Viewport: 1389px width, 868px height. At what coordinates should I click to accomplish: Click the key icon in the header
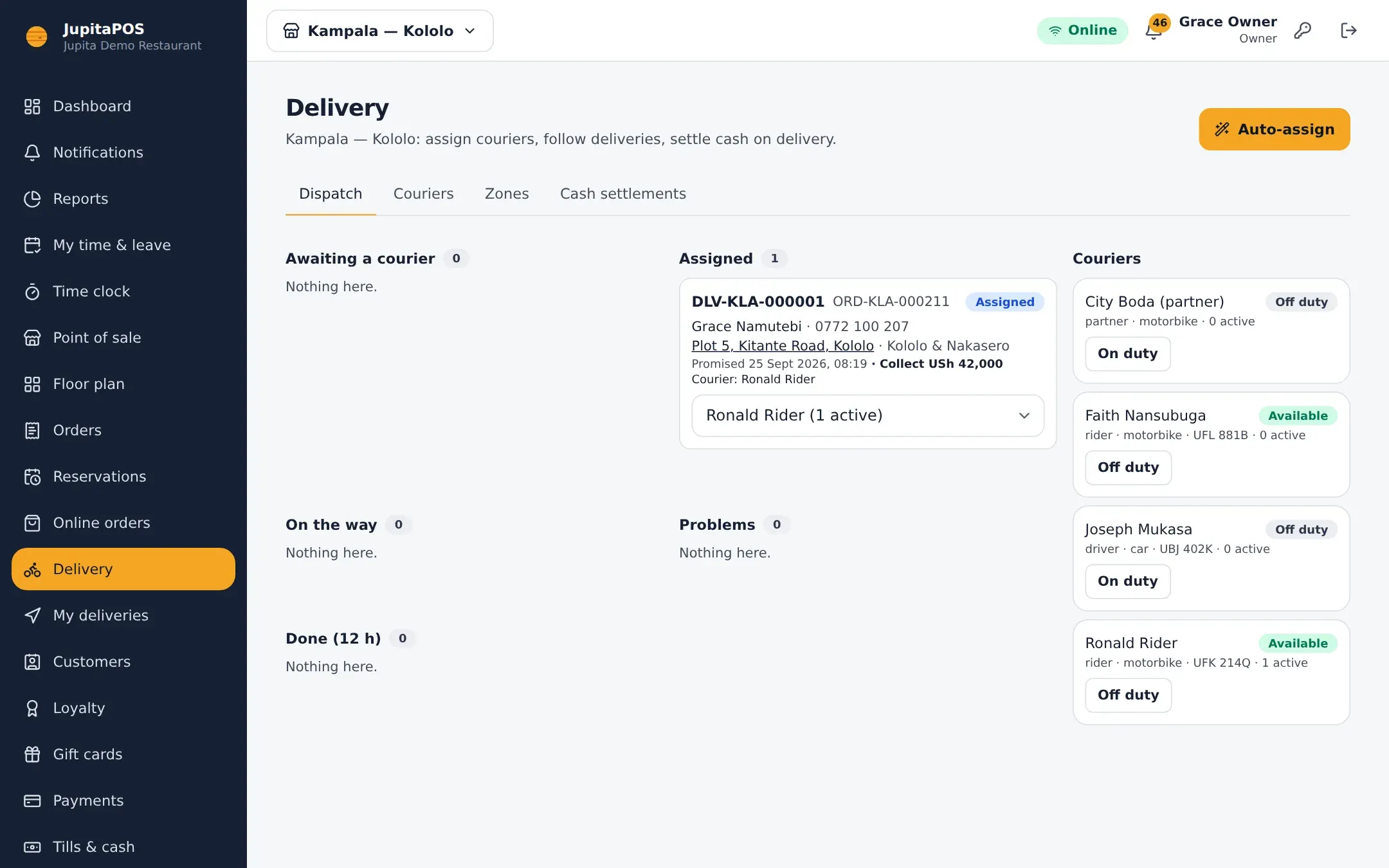tap(1302, 30)
